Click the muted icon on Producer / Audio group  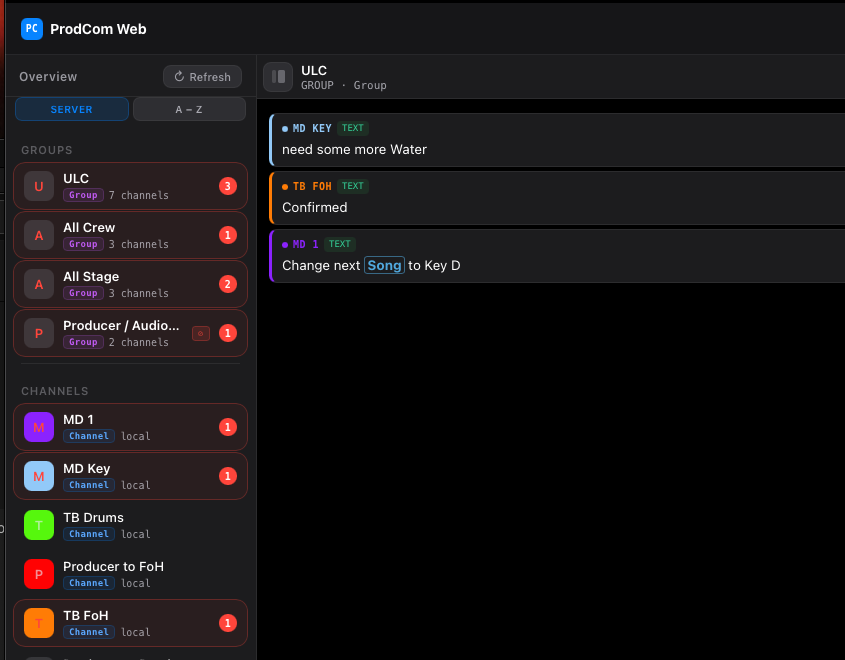[201, 334]
